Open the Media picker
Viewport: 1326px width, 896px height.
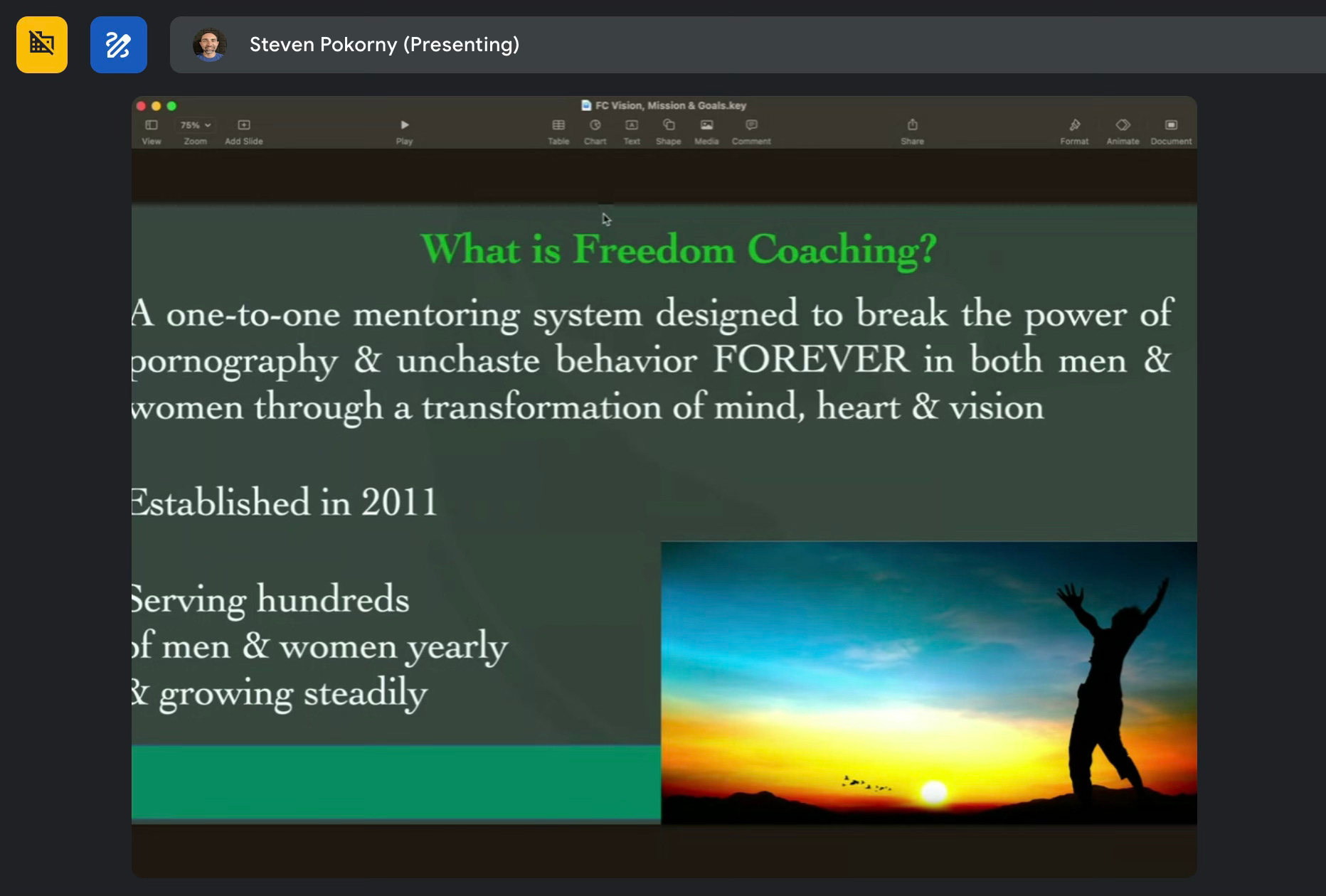point(706,132)
